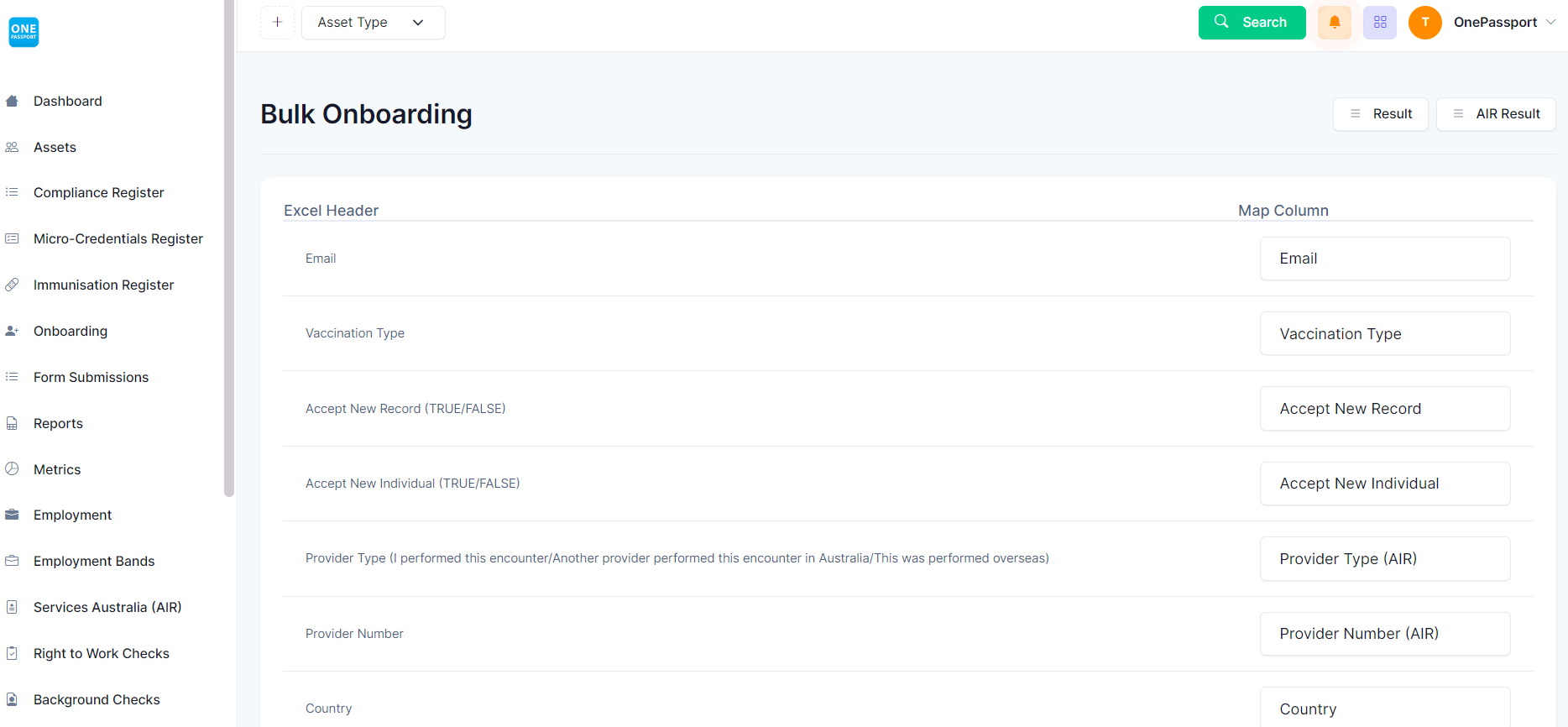
Task: Open Accept New Individual column dropdown
Action: (x=1385, y=484)
